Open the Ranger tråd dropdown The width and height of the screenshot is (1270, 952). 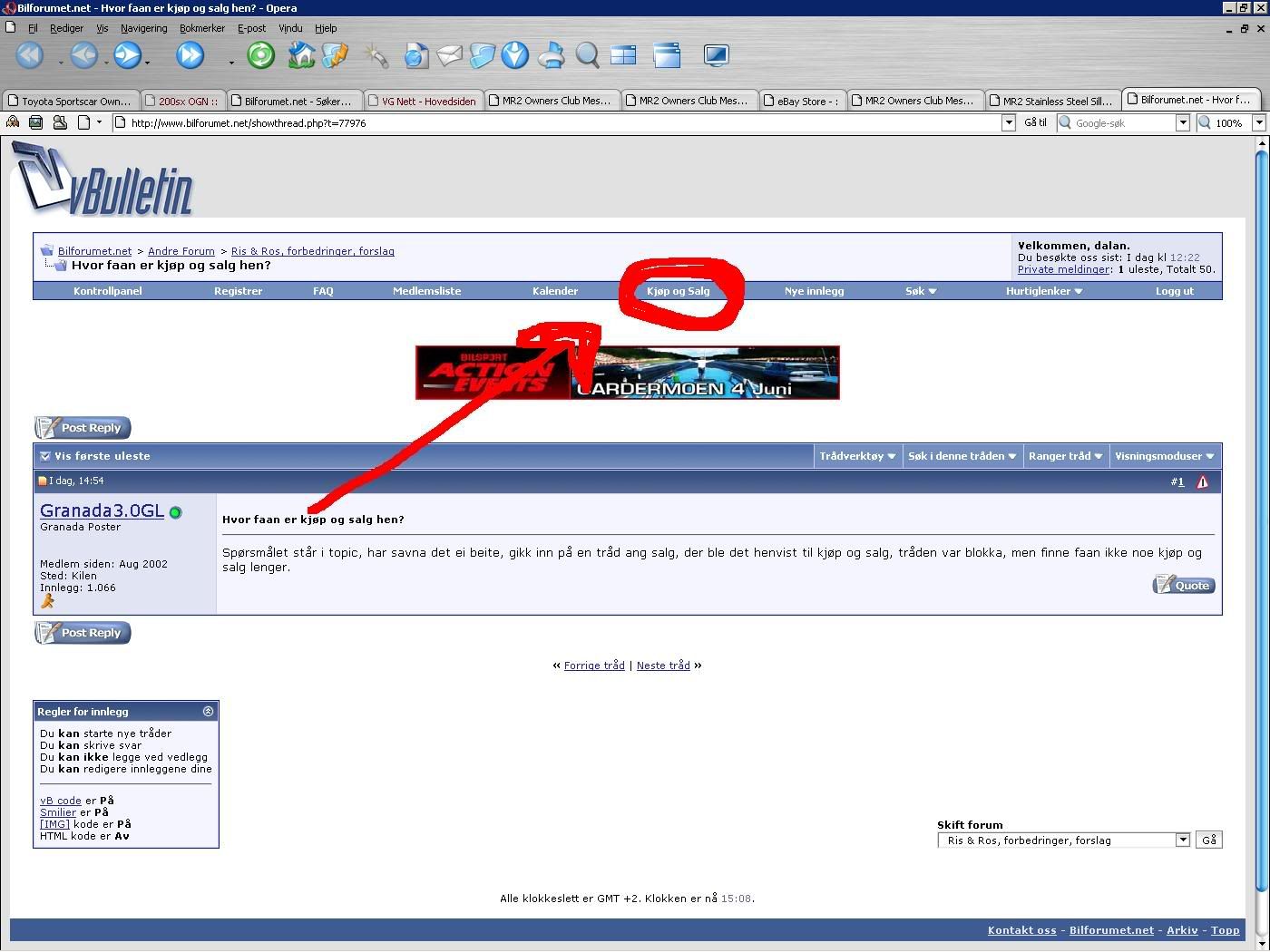tap(1066, 456)
